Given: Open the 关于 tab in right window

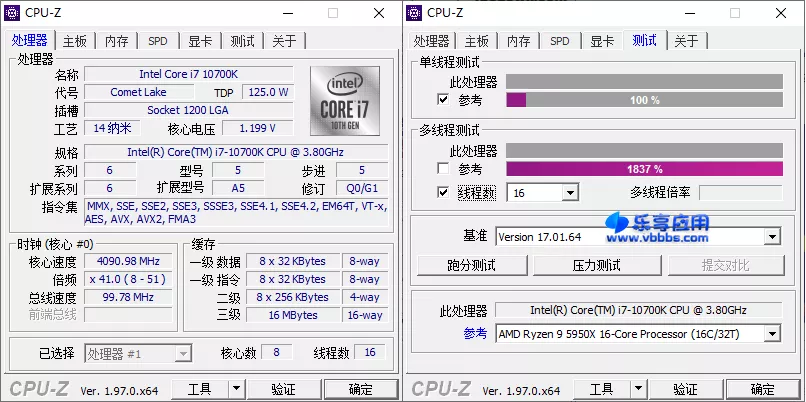Looking at the screenshot, I should [687, 41].
